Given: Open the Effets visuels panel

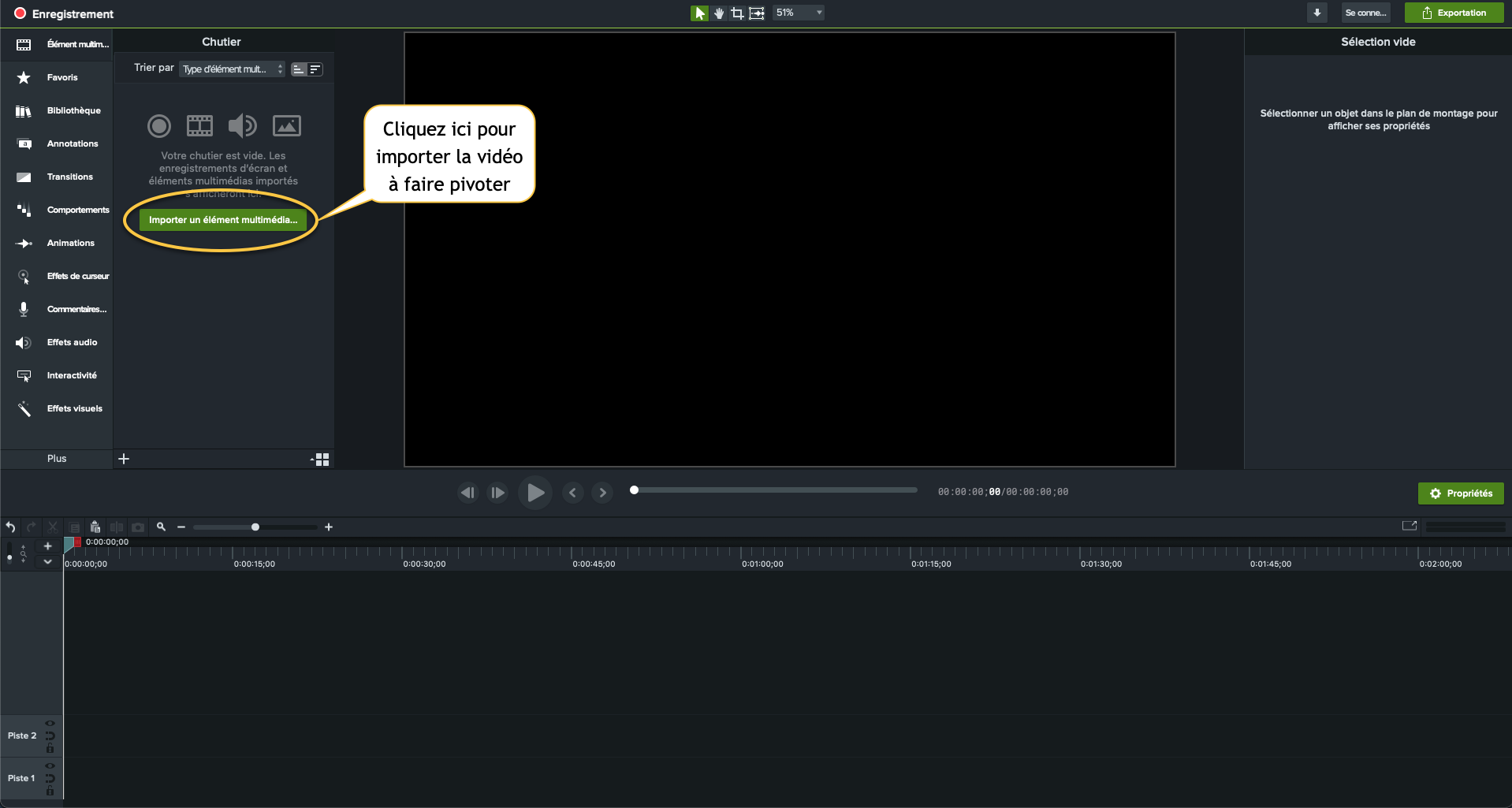Looking at the screenshot, I should (x=57, y=408).
